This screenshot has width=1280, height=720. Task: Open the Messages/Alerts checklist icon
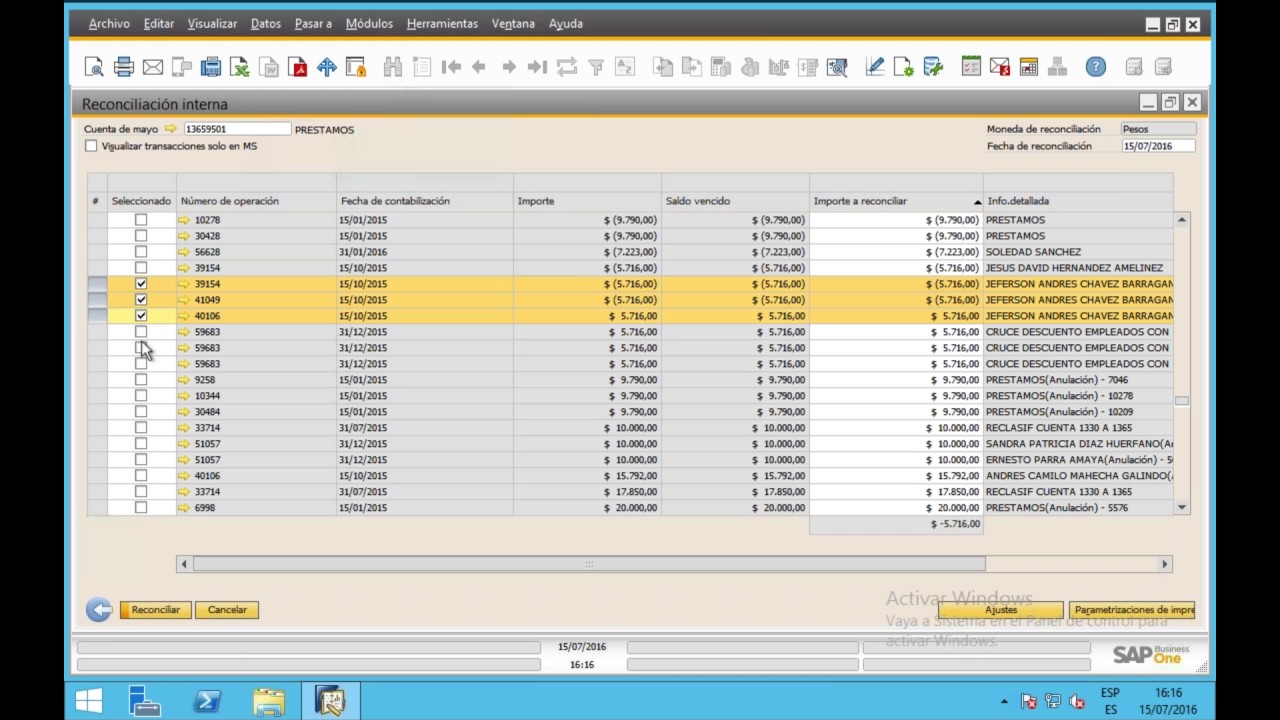[x=971, y=67]
